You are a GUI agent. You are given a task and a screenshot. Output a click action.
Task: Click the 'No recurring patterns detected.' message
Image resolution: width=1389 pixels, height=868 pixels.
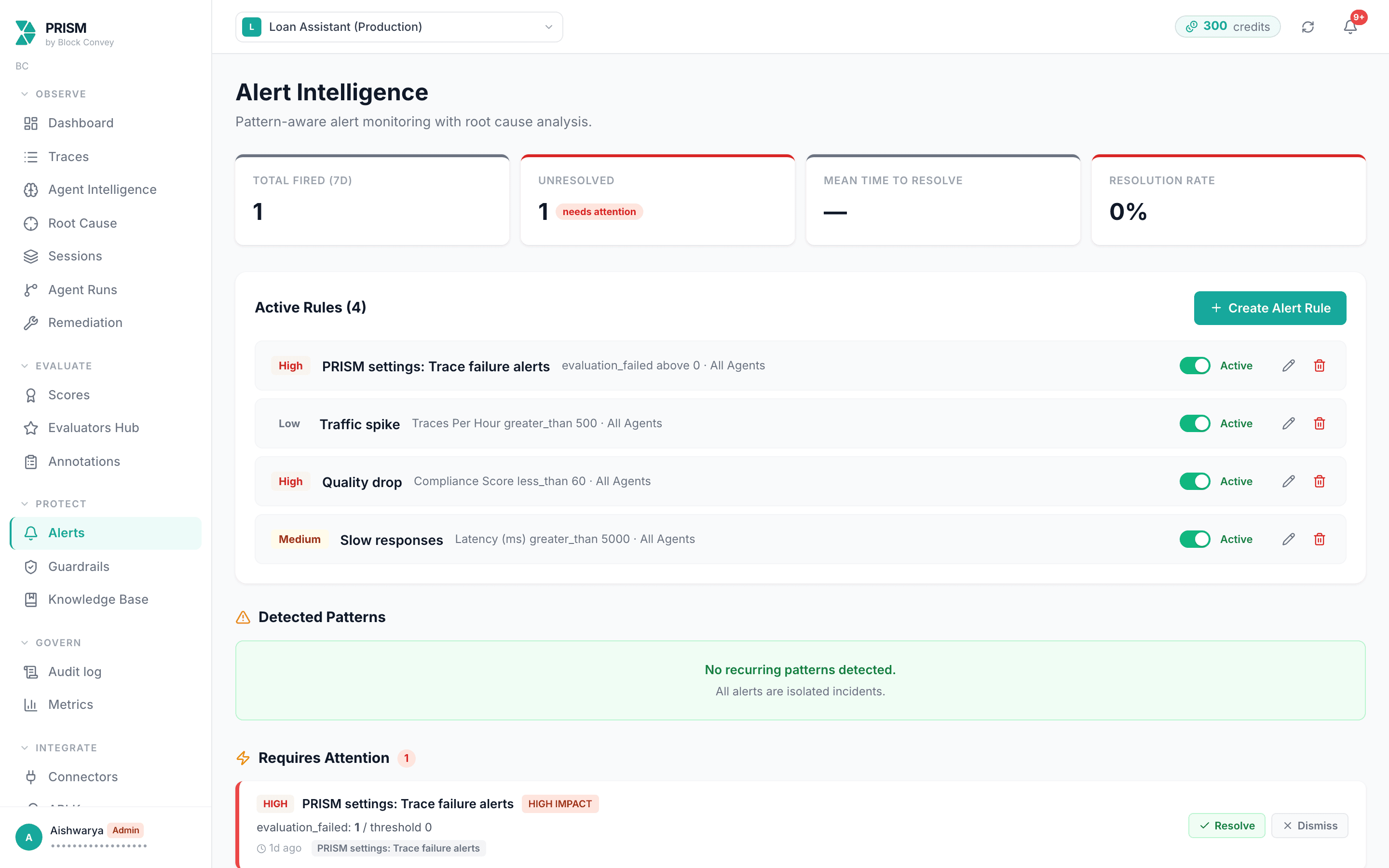800,670
